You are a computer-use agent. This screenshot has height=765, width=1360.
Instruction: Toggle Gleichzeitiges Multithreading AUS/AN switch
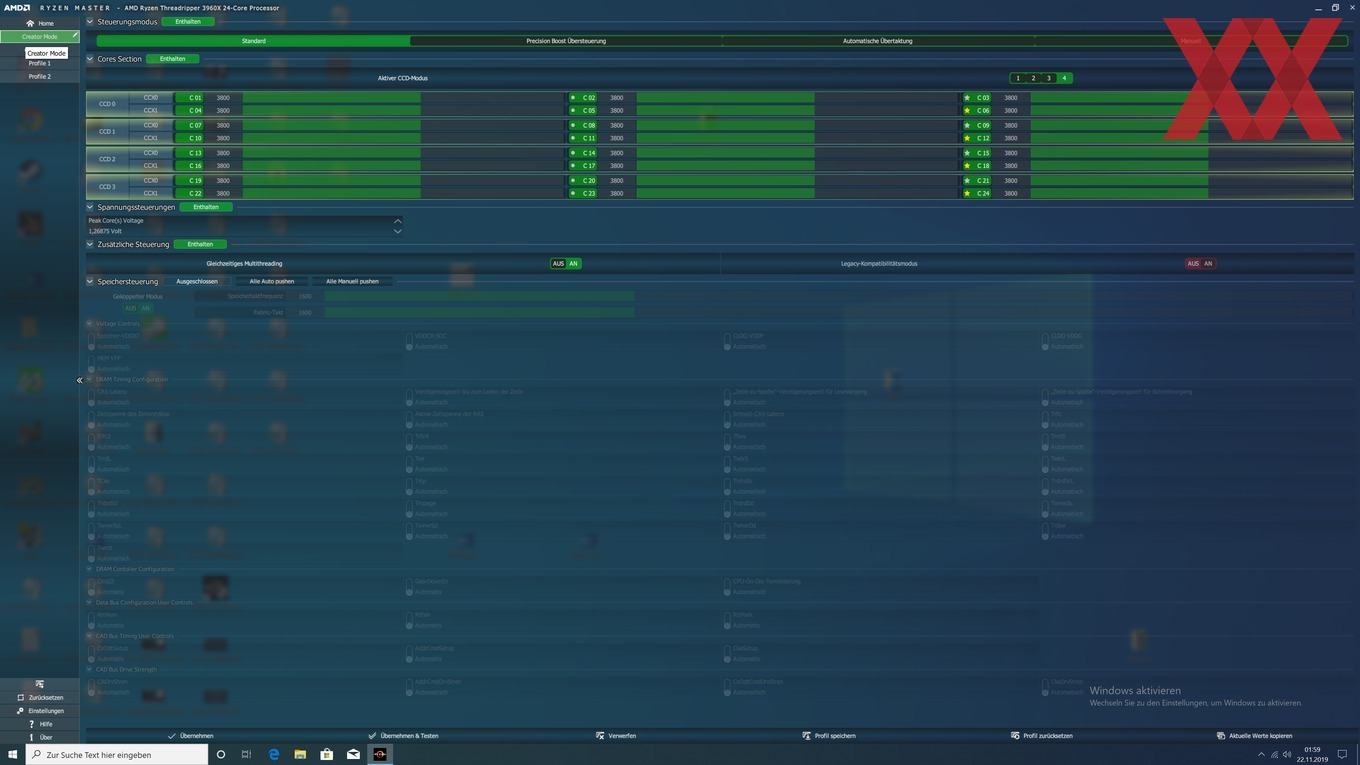566,264
